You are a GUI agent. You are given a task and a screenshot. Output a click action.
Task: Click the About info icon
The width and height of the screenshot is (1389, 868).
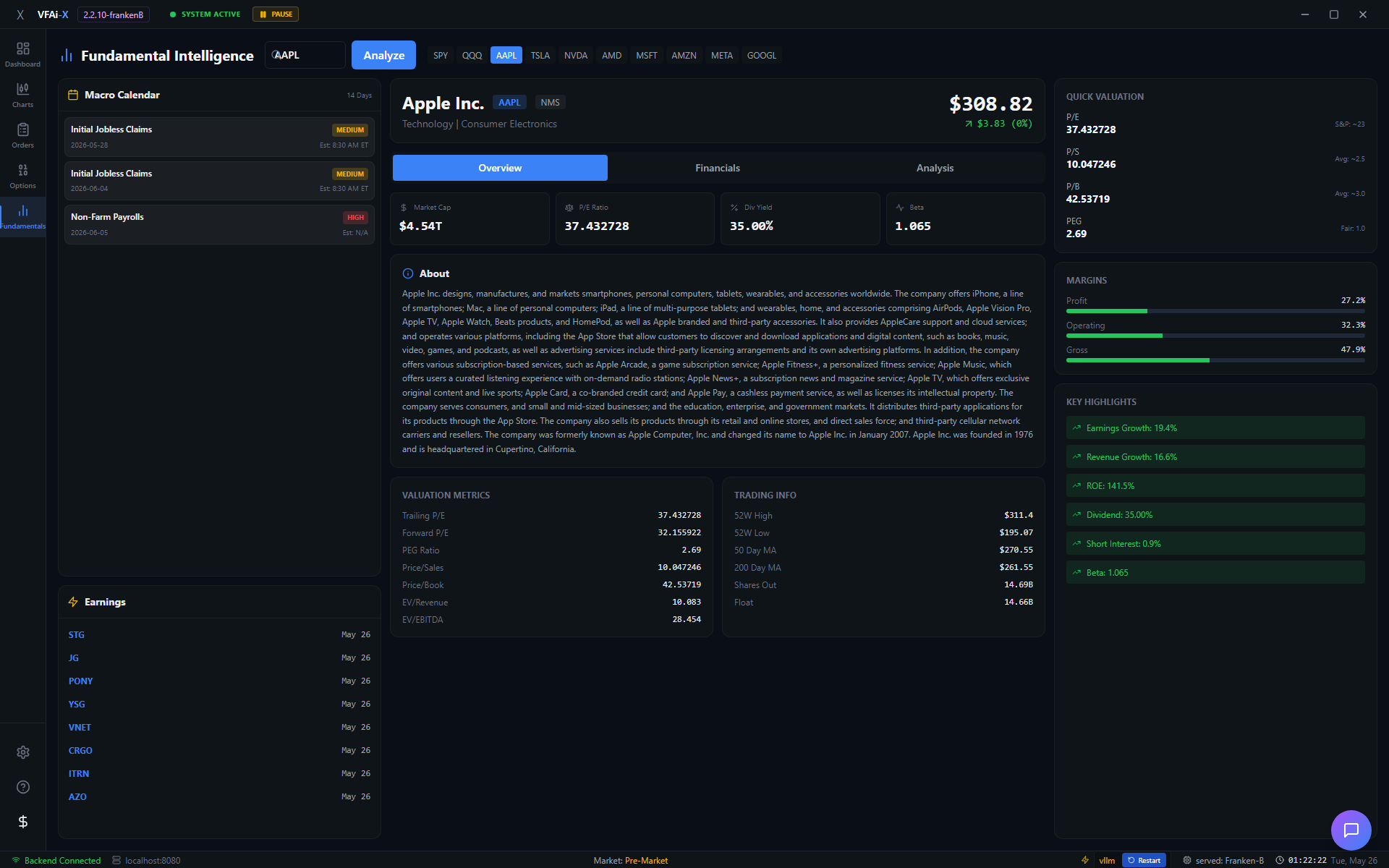point(408,273)
